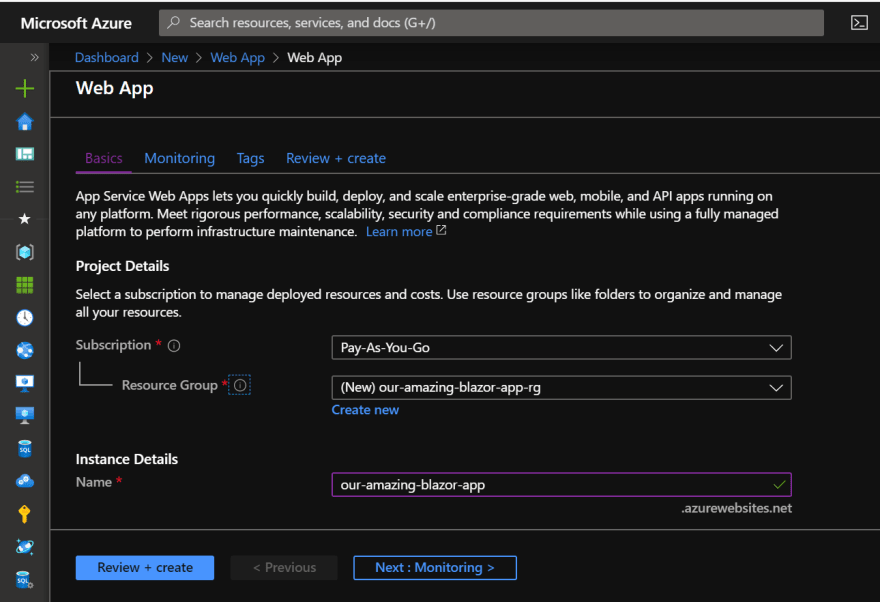Screen dimensions: 880x602
Task: Open Resource groups cube icon in sidebar
Action: pos(25,252)
